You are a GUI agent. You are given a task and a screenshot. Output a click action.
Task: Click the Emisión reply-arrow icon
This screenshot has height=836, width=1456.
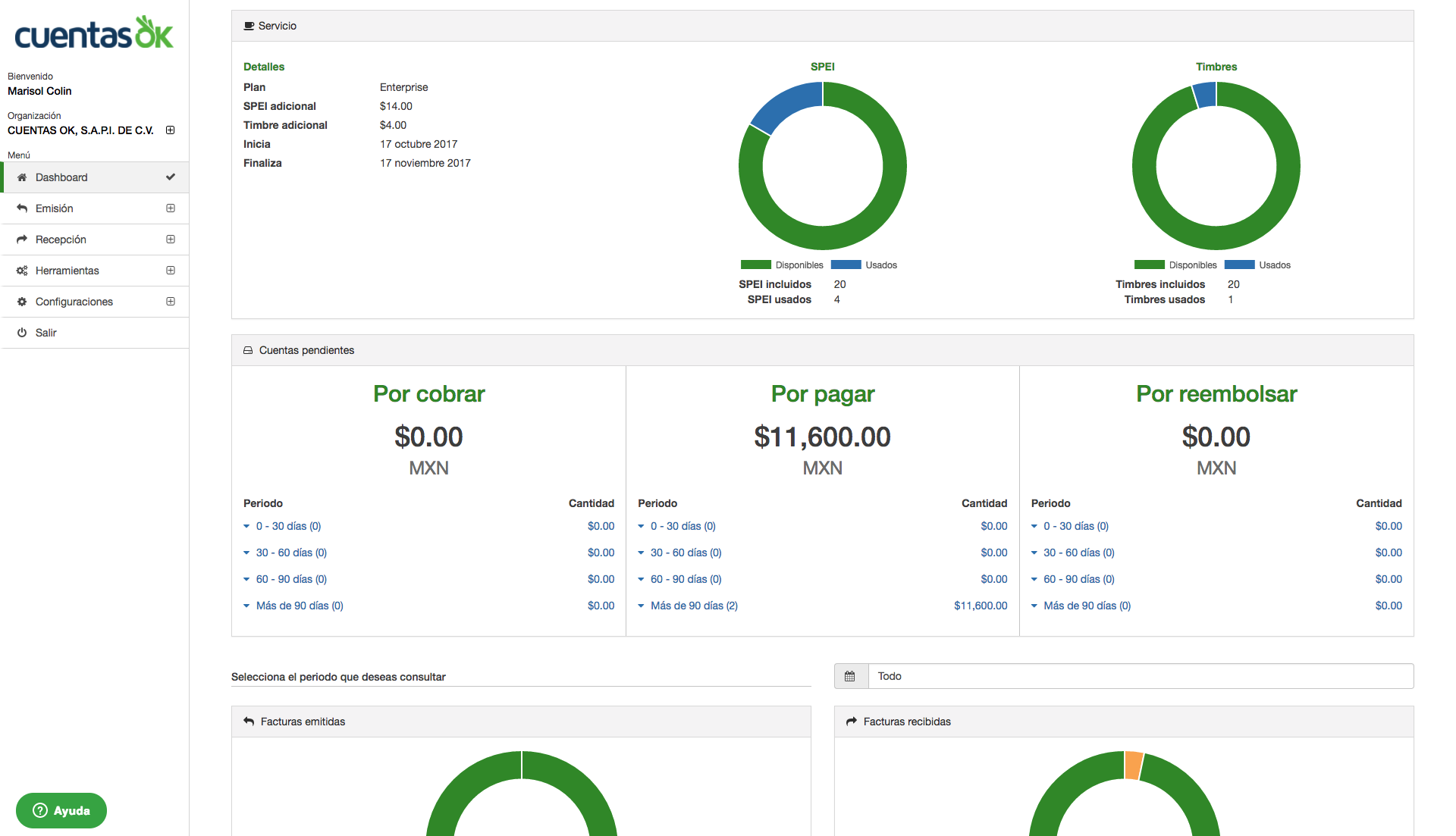[22, 208]
